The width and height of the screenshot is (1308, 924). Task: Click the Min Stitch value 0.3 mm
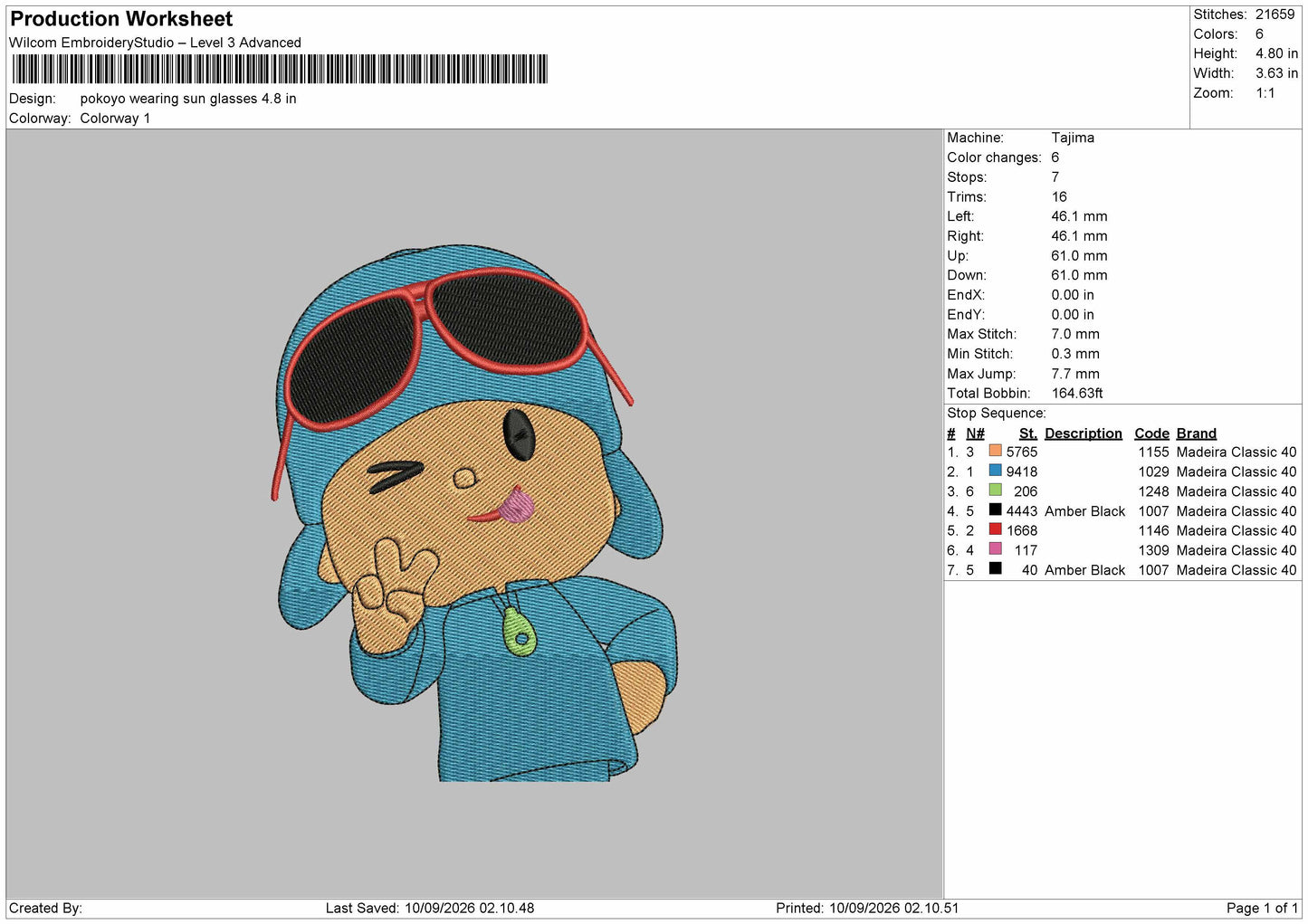click(x=1075, y=354)
